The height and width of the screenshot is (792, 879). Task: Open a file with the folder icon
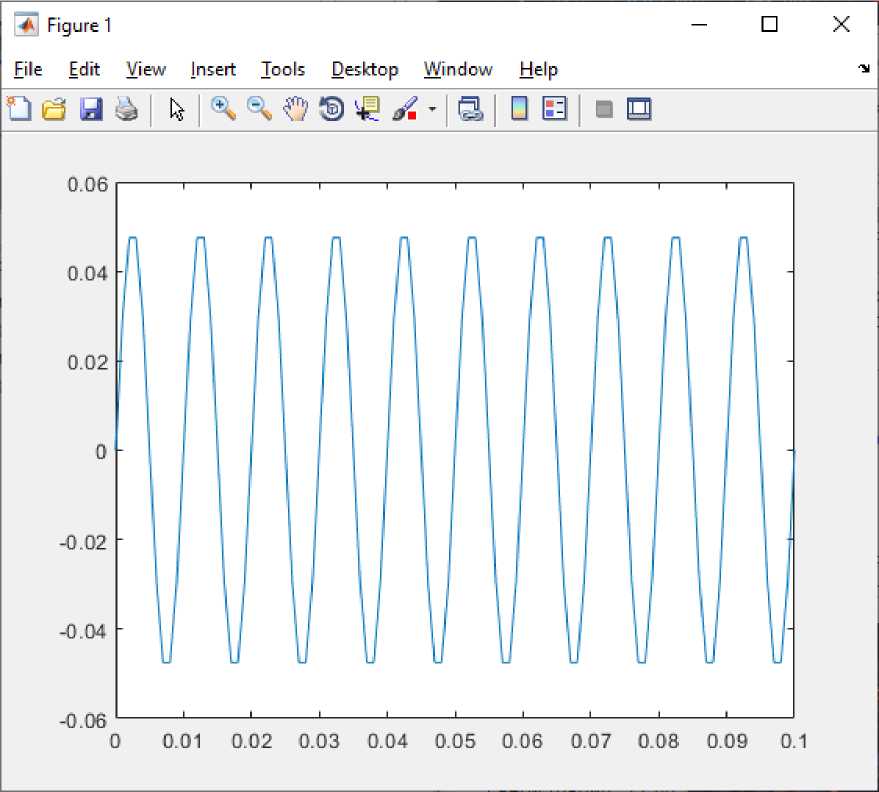[54, 109]
